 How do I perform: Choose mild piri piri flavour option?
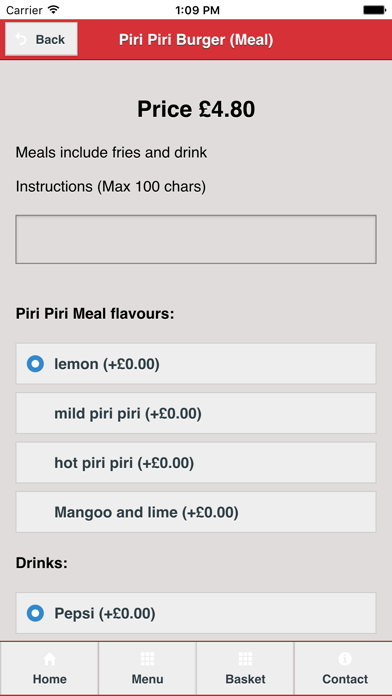196,413
